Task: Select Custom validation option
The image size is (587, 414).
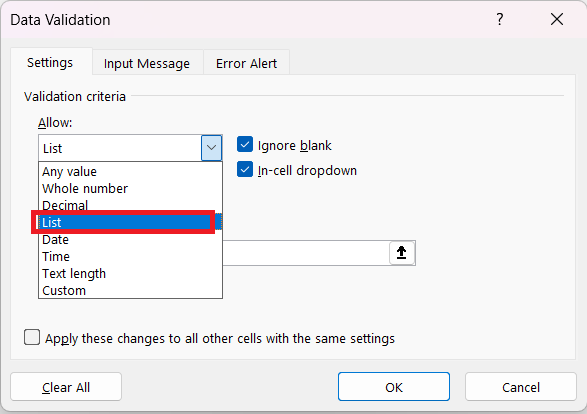Action: [130, 290]
